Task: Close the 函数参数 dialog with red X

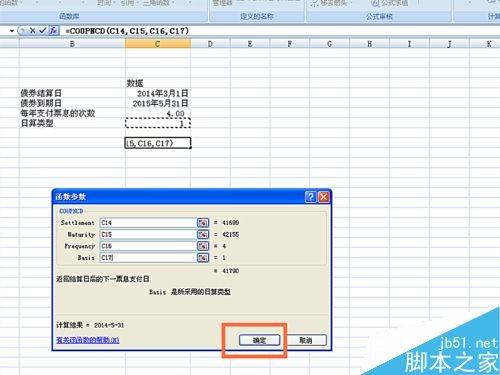Action: (324, 197)
